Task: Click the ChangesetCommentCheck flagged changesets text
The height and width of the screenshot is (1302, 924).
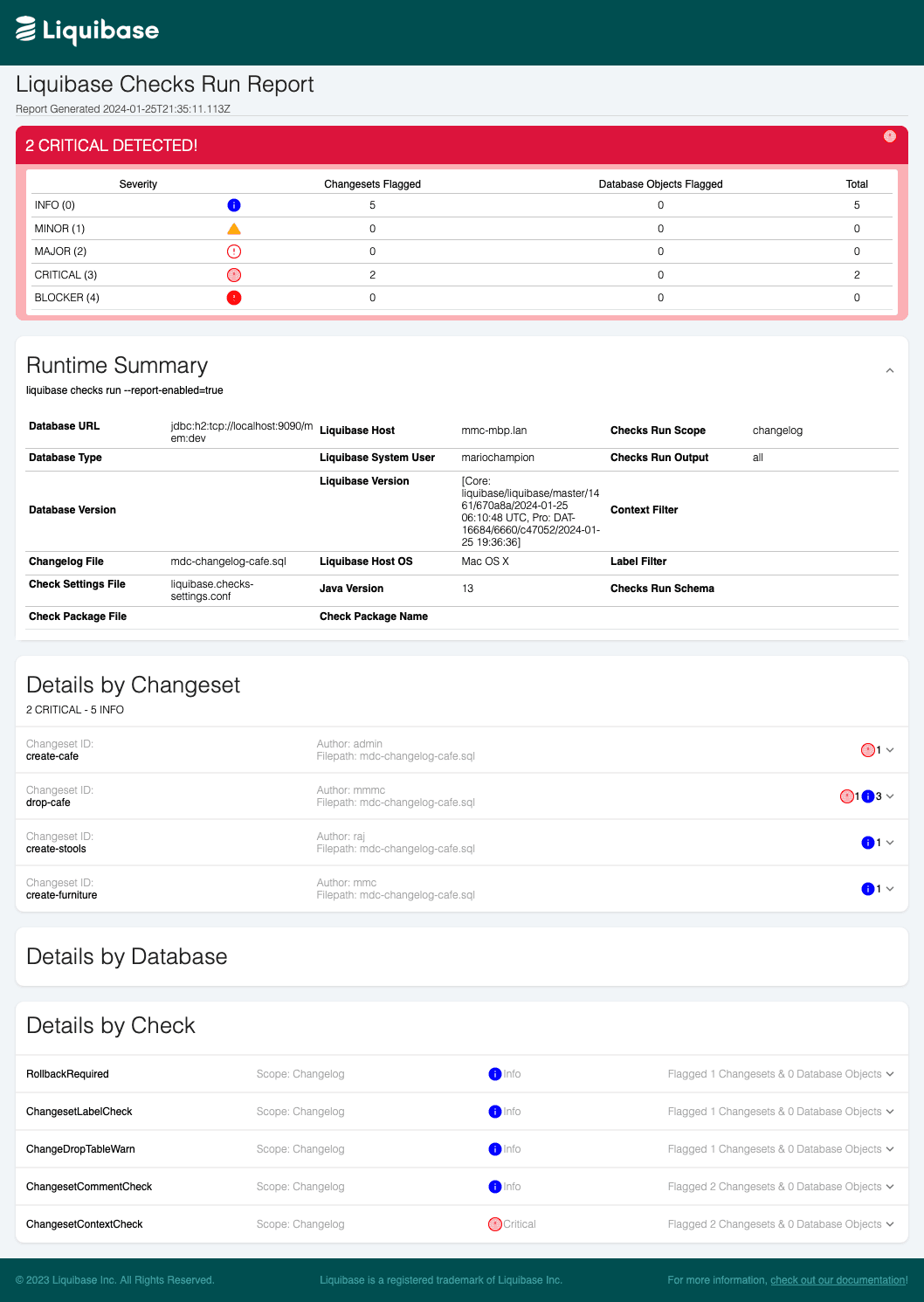Action: [776, 1187]
